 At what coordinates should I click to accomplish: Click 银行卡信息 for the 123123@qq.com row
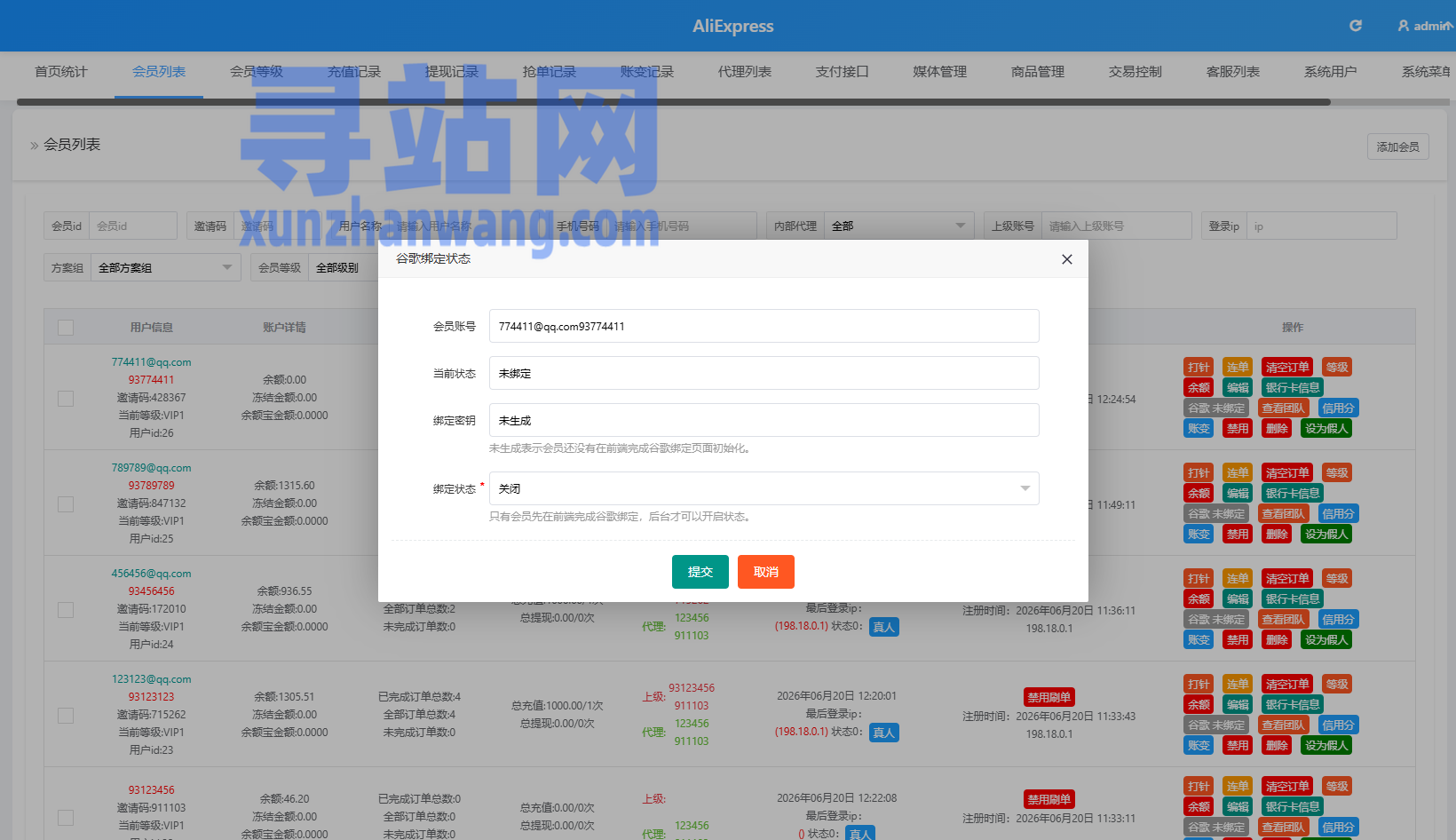[1293, 704]
